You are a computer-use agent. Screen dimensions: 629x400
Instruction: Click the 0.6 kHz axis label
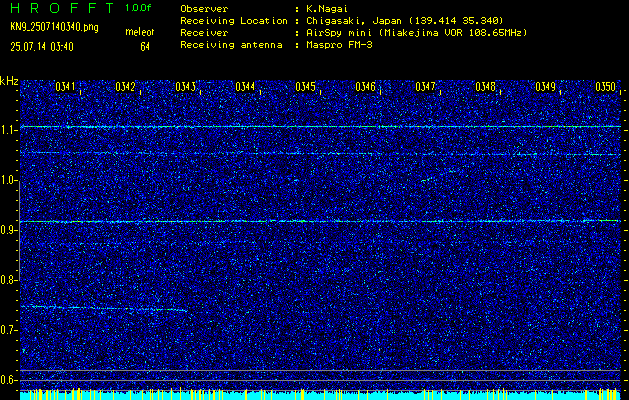coord(7,380)
